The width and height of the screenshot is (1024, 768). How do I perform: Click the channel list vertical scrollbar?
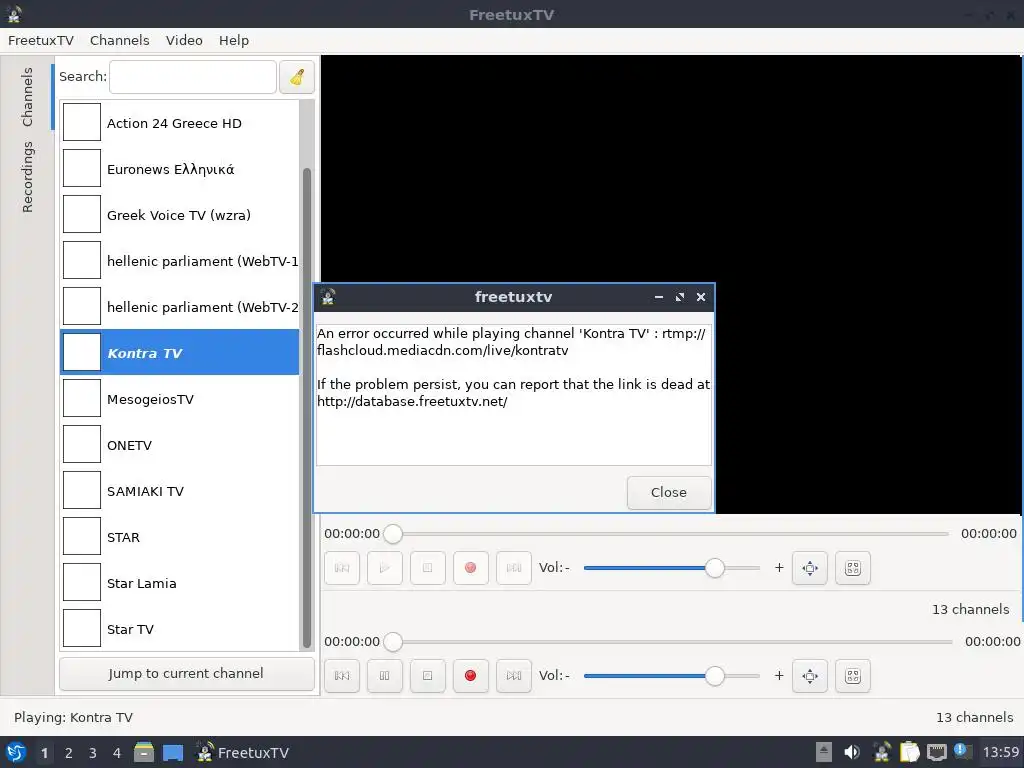pyautogui.click(x=306, y=408)
